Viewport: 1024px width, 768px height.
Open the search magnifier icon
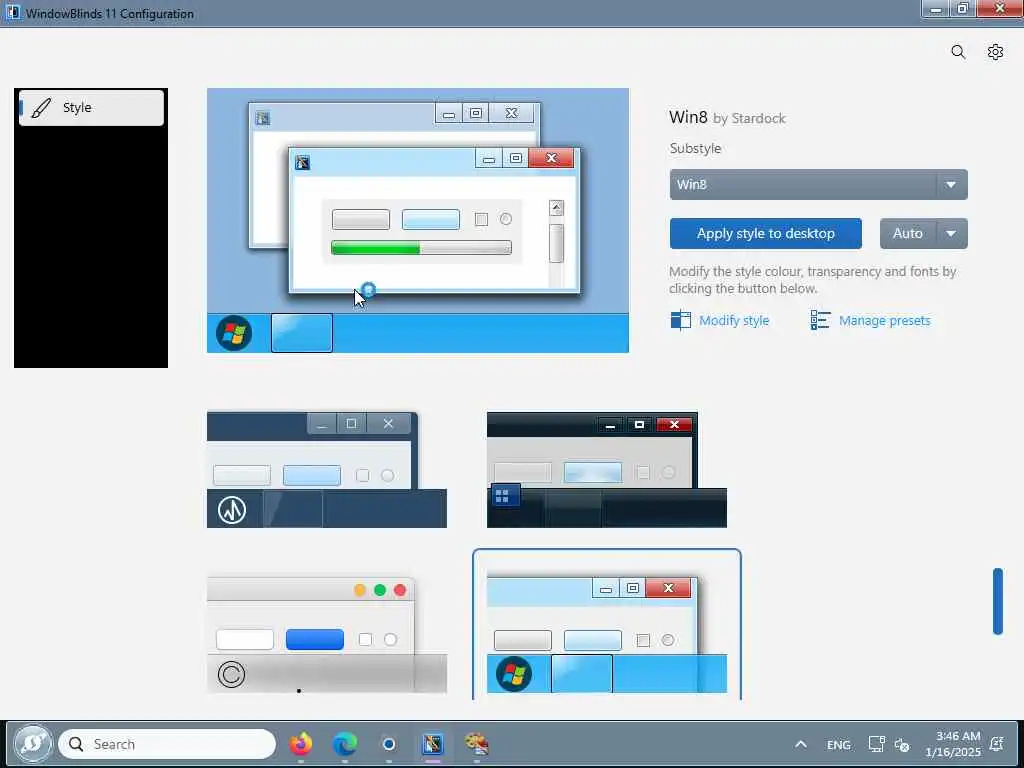coord(958,52)
